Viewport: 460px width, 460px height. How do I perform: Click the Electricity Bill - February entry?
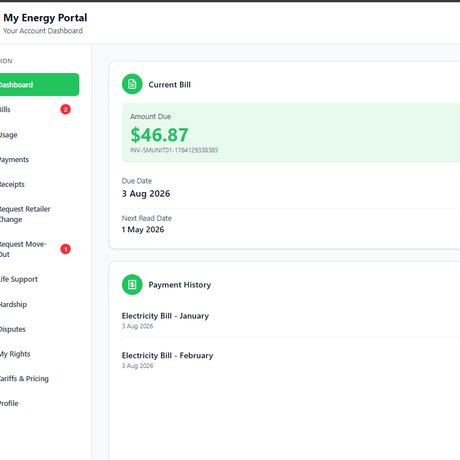click(x=291, y=360)
